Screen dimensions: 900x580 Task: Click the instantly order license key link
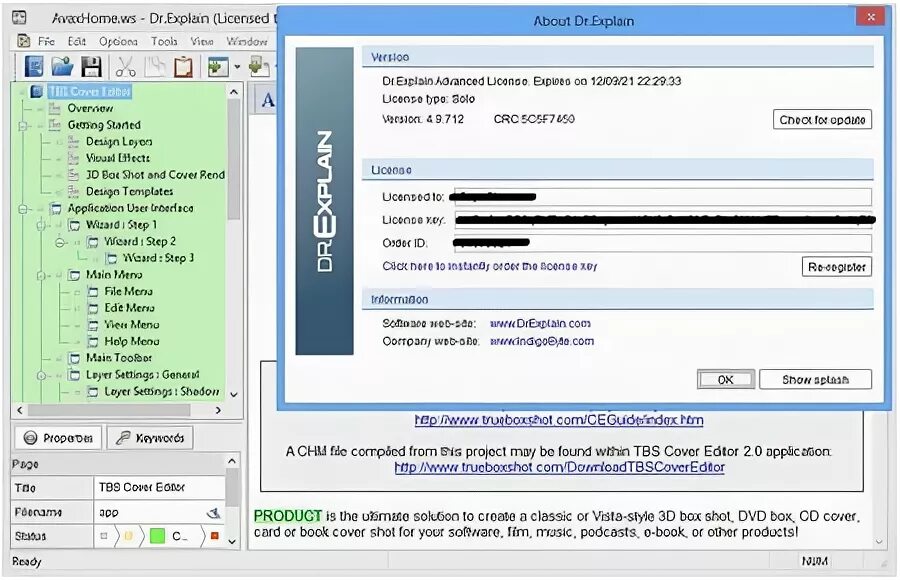click(490, 266)
